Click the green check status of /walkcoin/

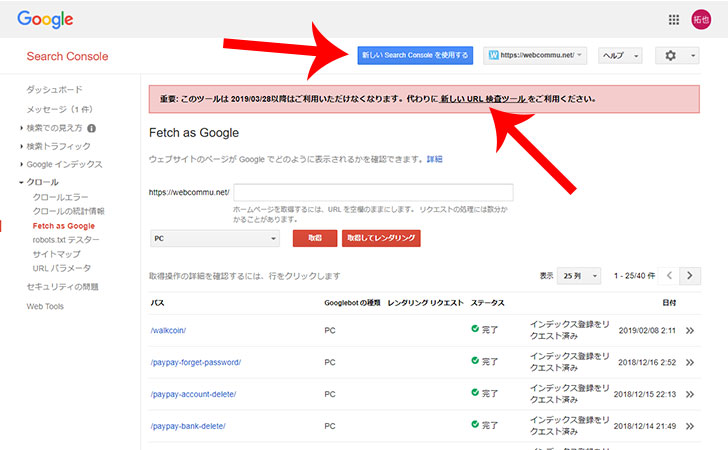pos(475,329)
